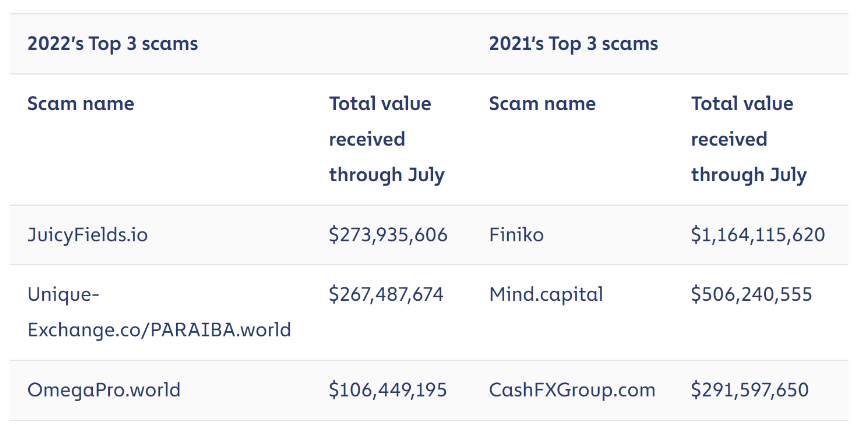Click the 2022 "Scam name" column header
The width and height of the screenshot is (859, 432).
(x=81, y=103)
